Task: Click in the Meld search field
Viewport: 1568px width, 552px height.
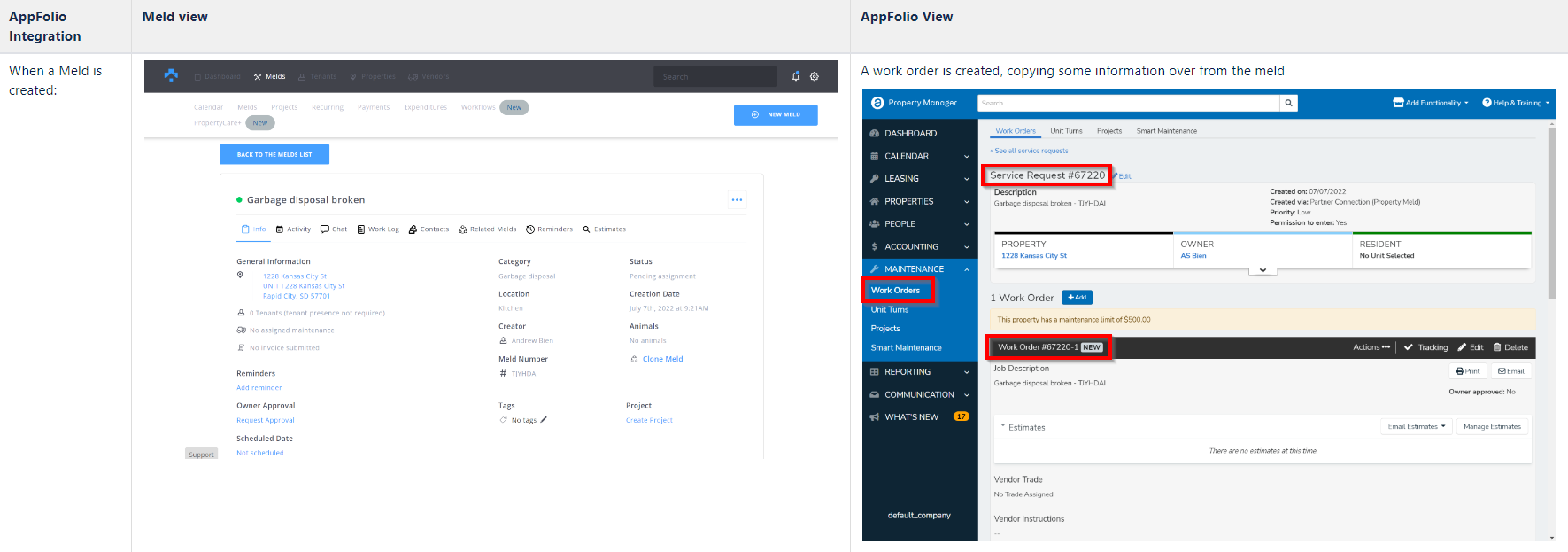Action: tap(715, 76)
